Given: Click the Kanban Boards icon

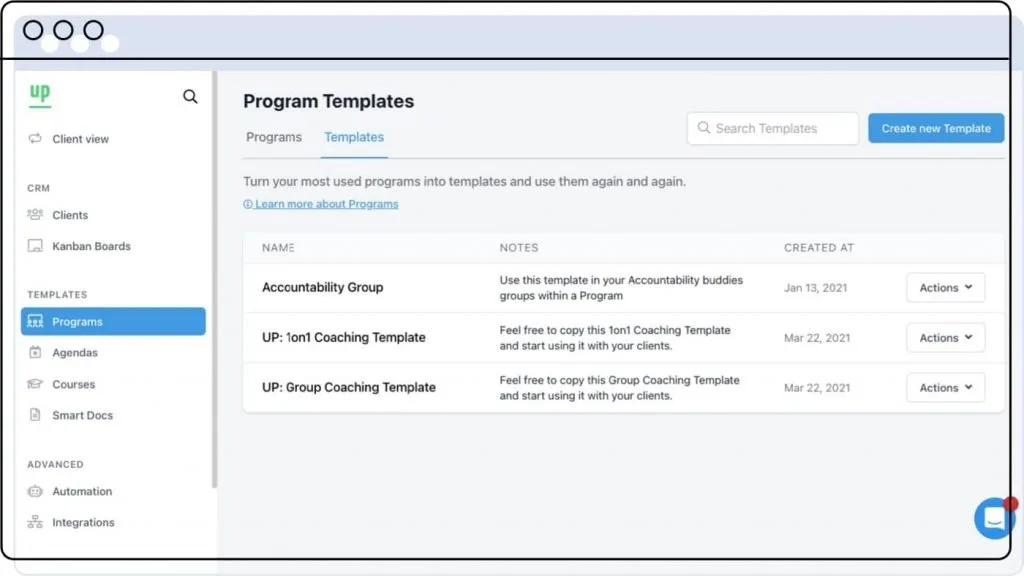Looking at the screenshot, I should pyautogui.click(x=36, y=246).
